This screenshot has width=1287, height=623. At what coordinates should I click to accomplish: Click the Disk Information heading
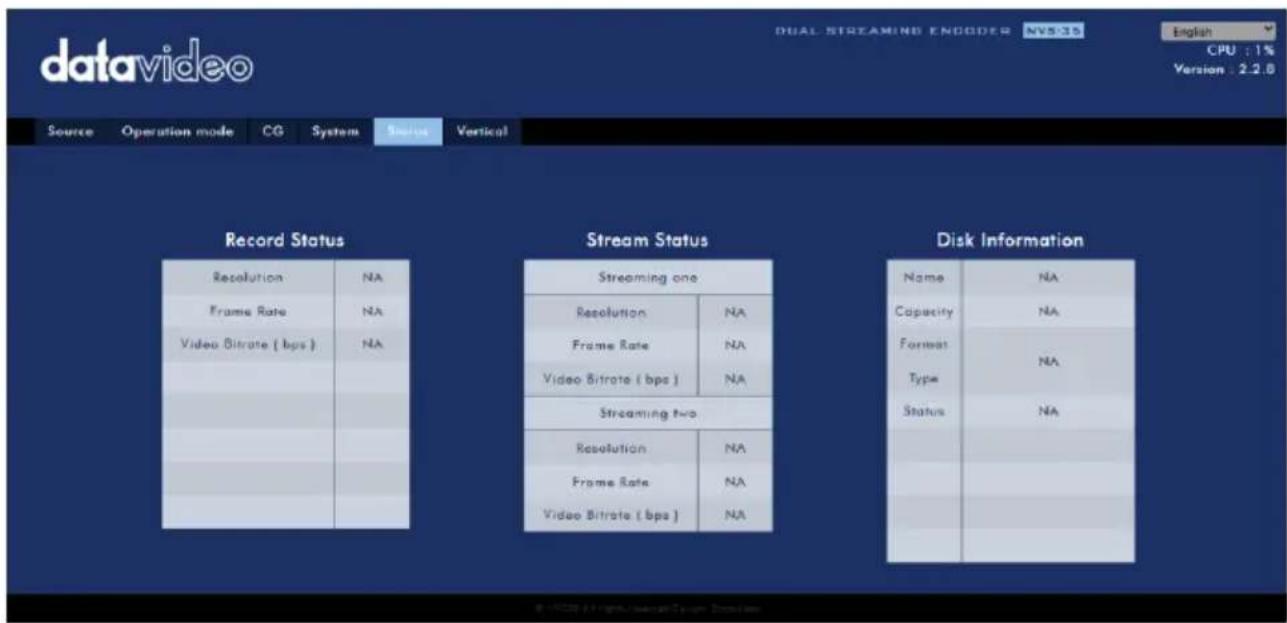[x=1010, y=240]
